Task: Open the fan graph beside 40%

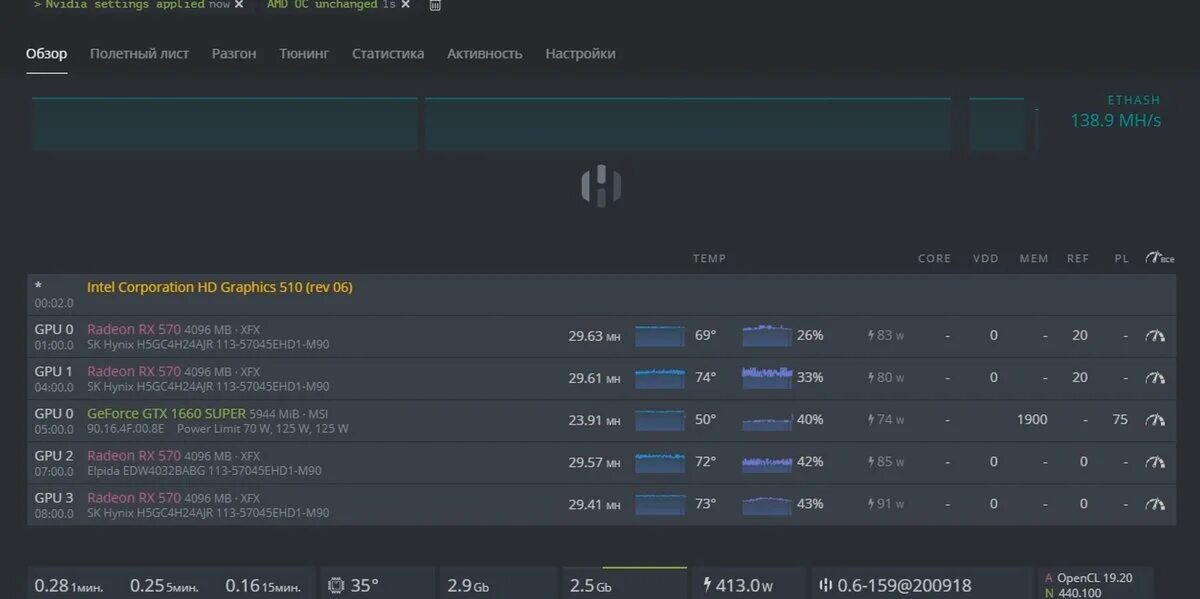Action: tap(766, 420)
